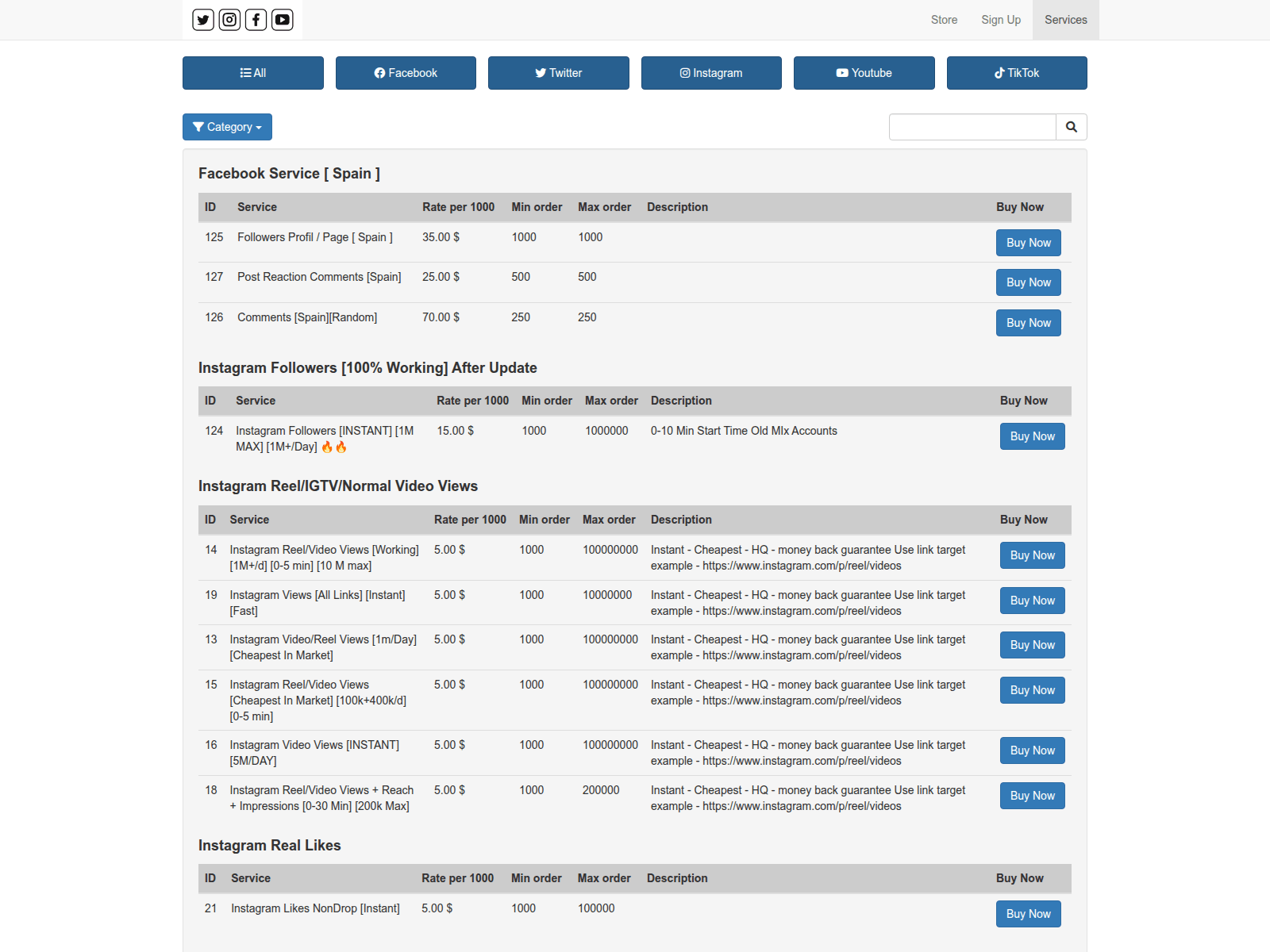Buy Instagram Likes NonDrop service 21
The height and width of the screenshot is (952, 1270).
pyautogui.click(x=1029, y=914)
